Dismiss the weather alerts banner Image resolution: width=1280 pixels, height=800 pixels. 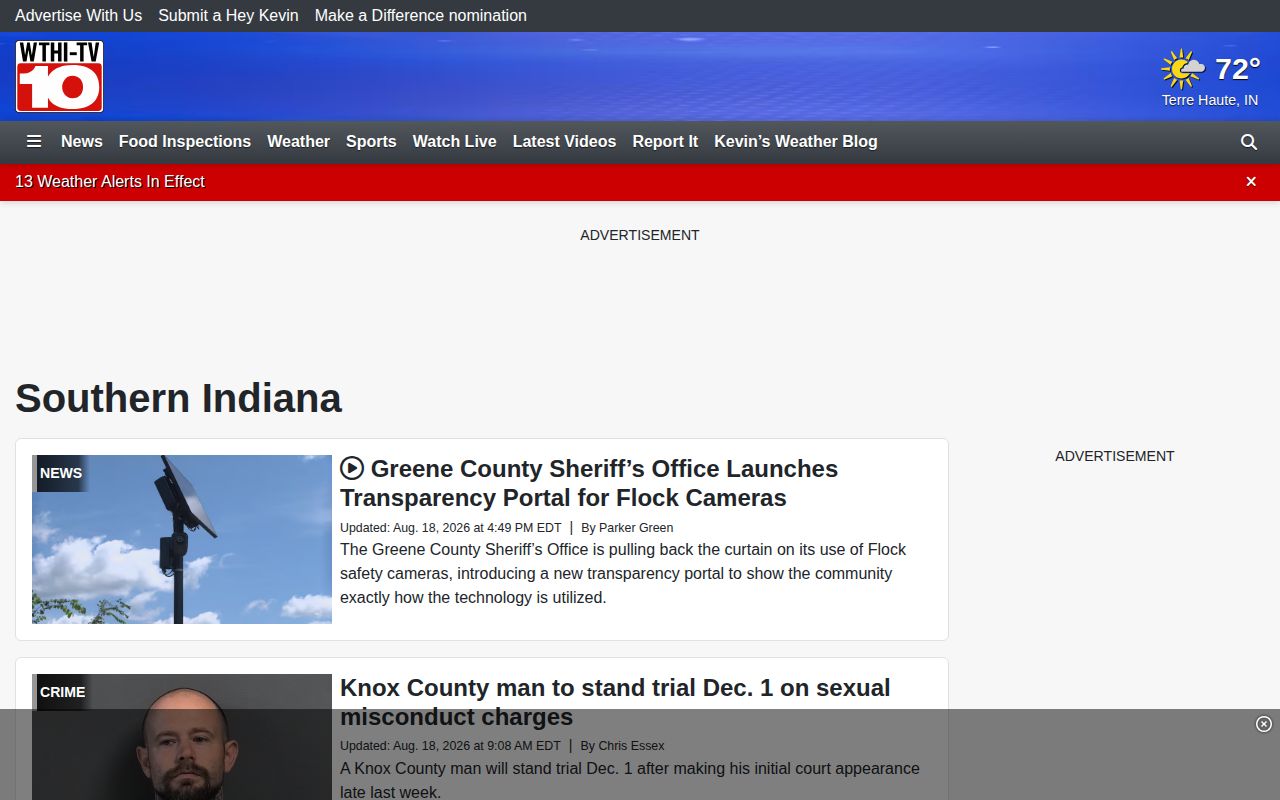(x=1251, y=182)
